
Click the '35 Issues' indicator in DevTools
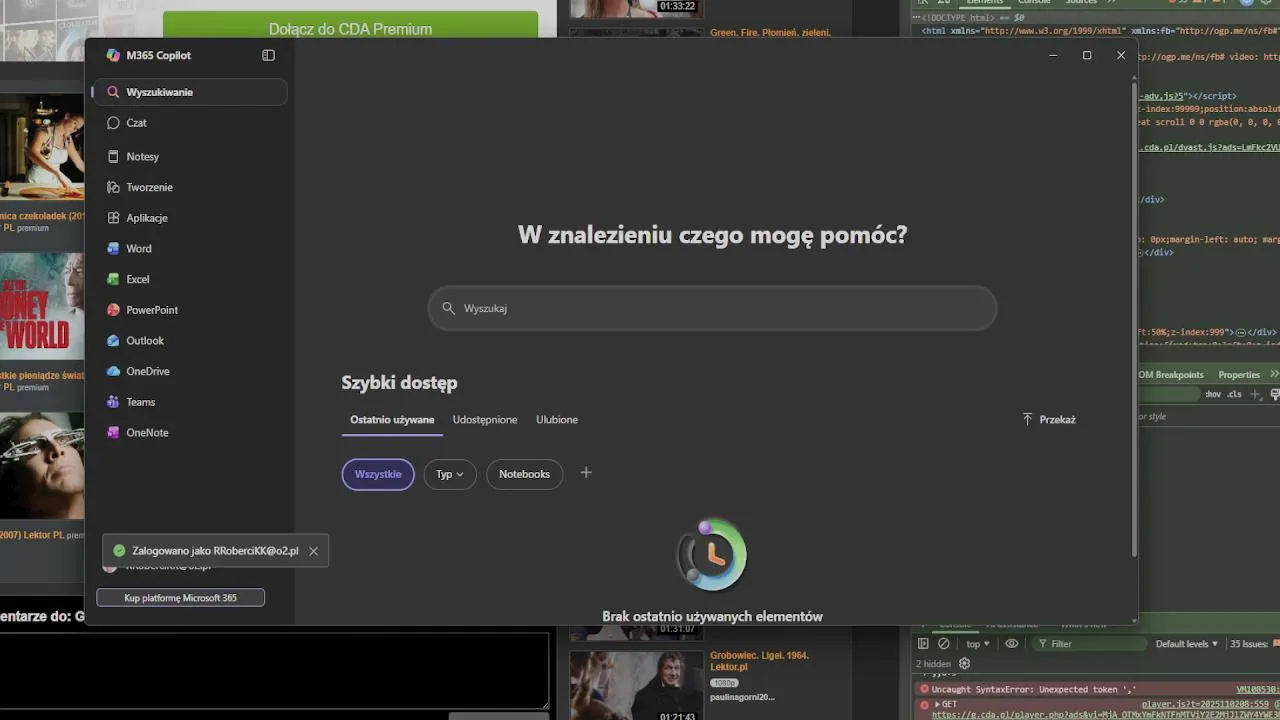[1255, 644]
